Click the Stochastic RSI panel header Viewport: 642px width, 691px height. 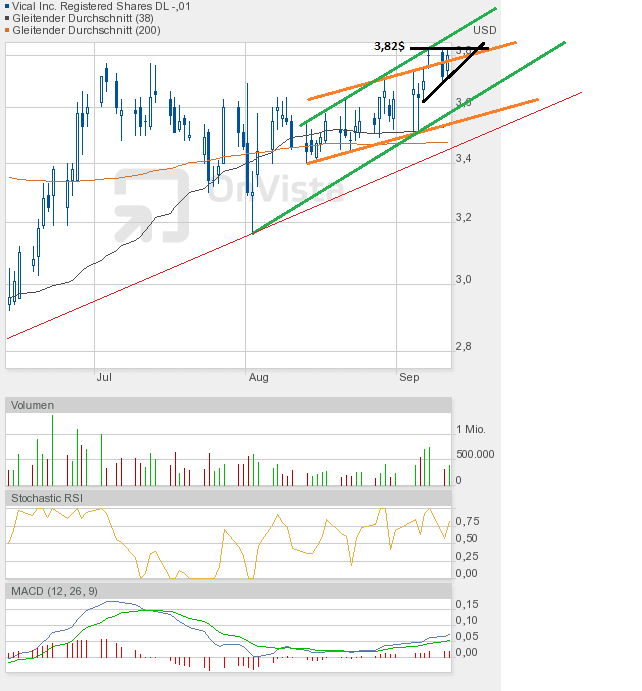pos(46,497)
